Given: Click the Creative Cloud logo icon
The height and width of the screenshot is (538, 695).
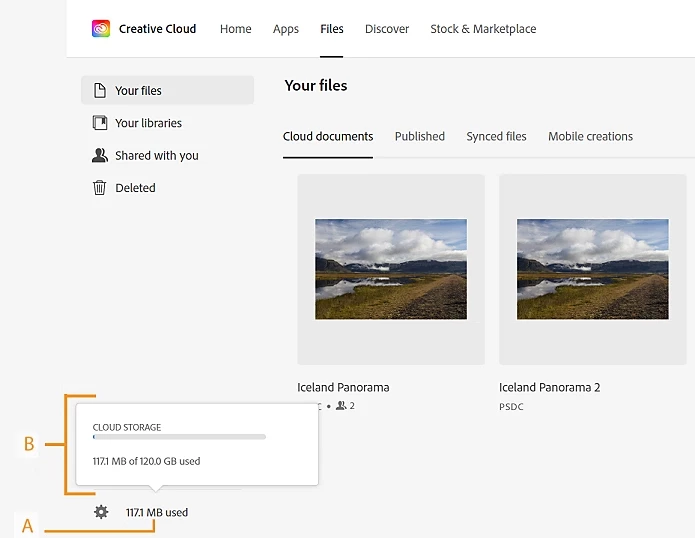Looking at the screenshot, I should [x=101, y=28].
